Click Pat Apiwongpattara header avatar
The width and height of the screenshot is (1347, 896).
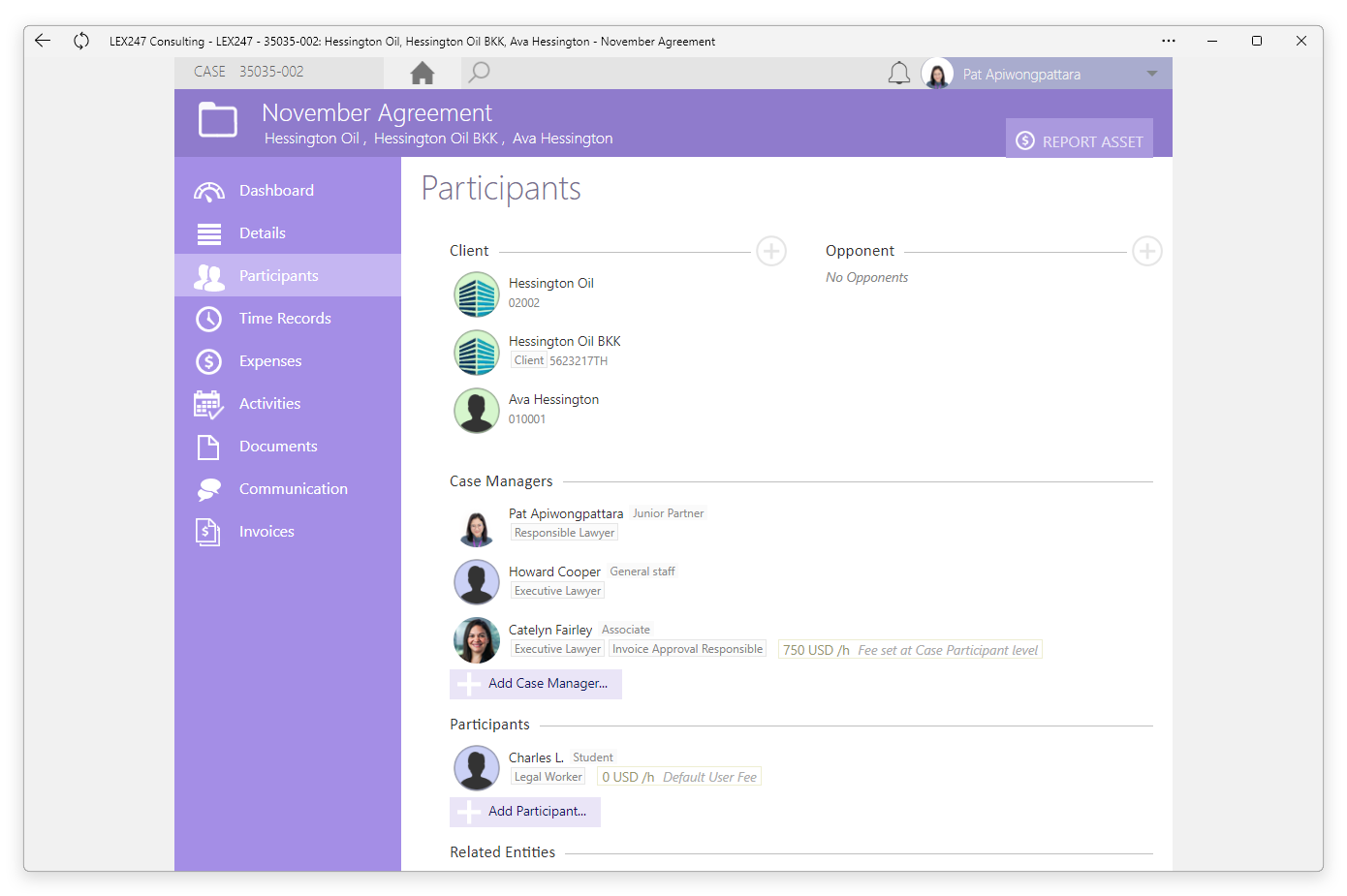[938, 74]
